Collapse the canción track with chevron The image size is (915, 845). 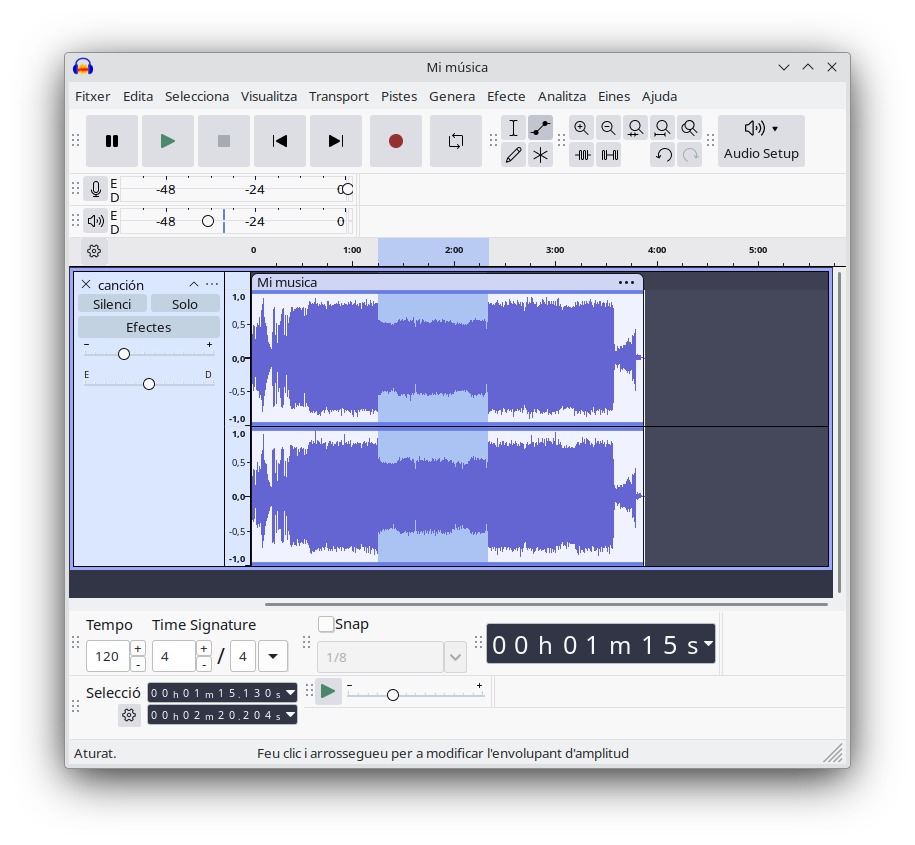(x=194, y=284)
